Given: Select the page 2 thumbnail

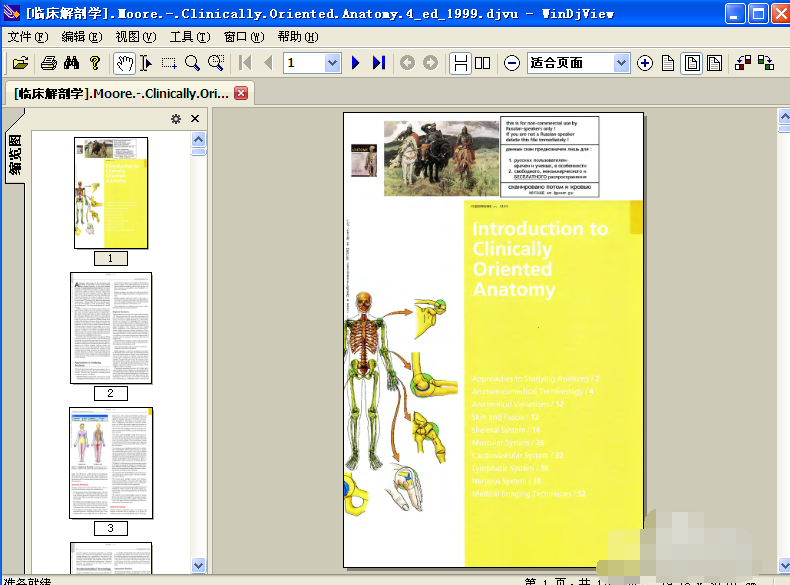Looking at the screenshot, I should [111, 328].
